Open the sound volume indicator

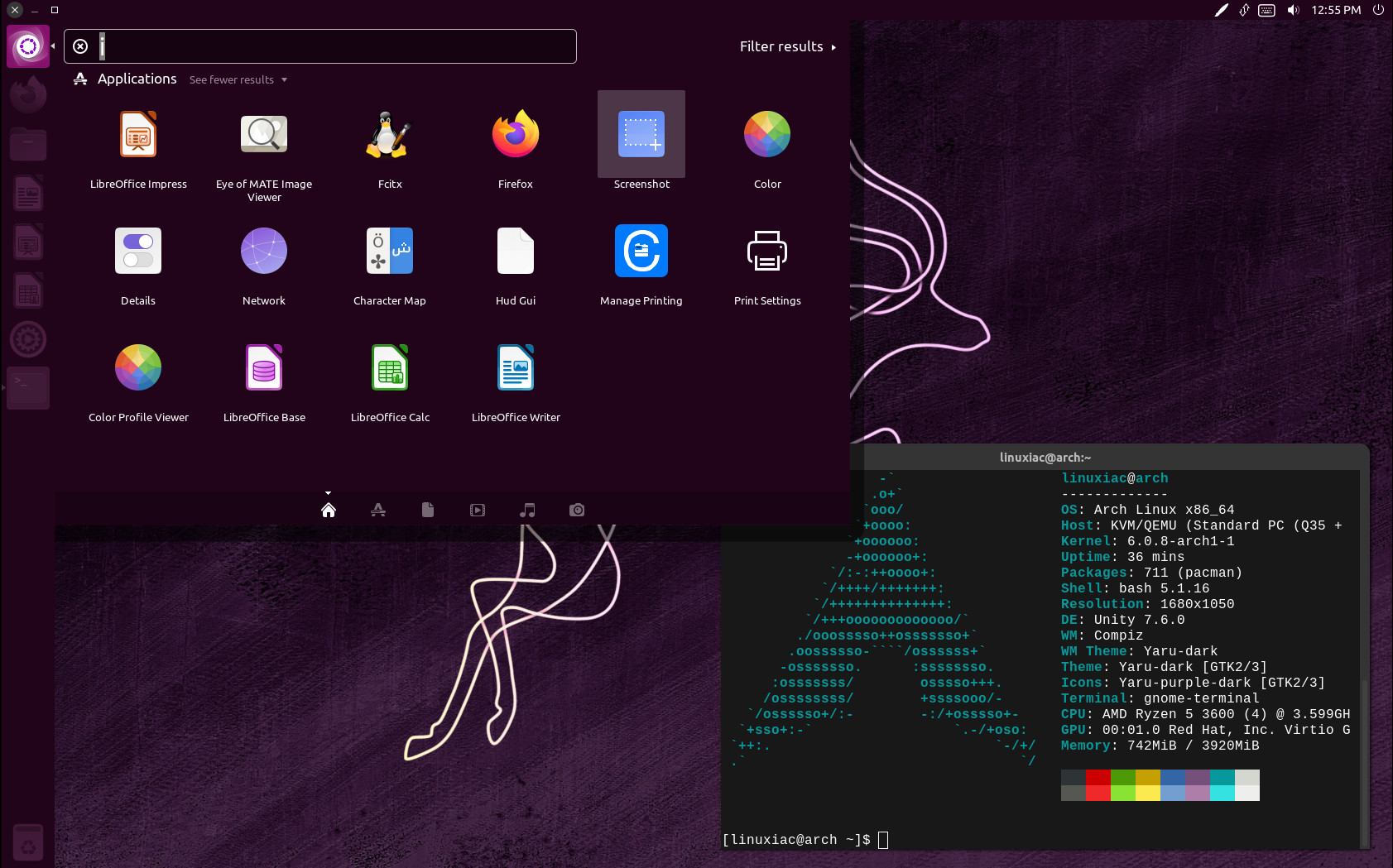click(x=1293, y=10)
